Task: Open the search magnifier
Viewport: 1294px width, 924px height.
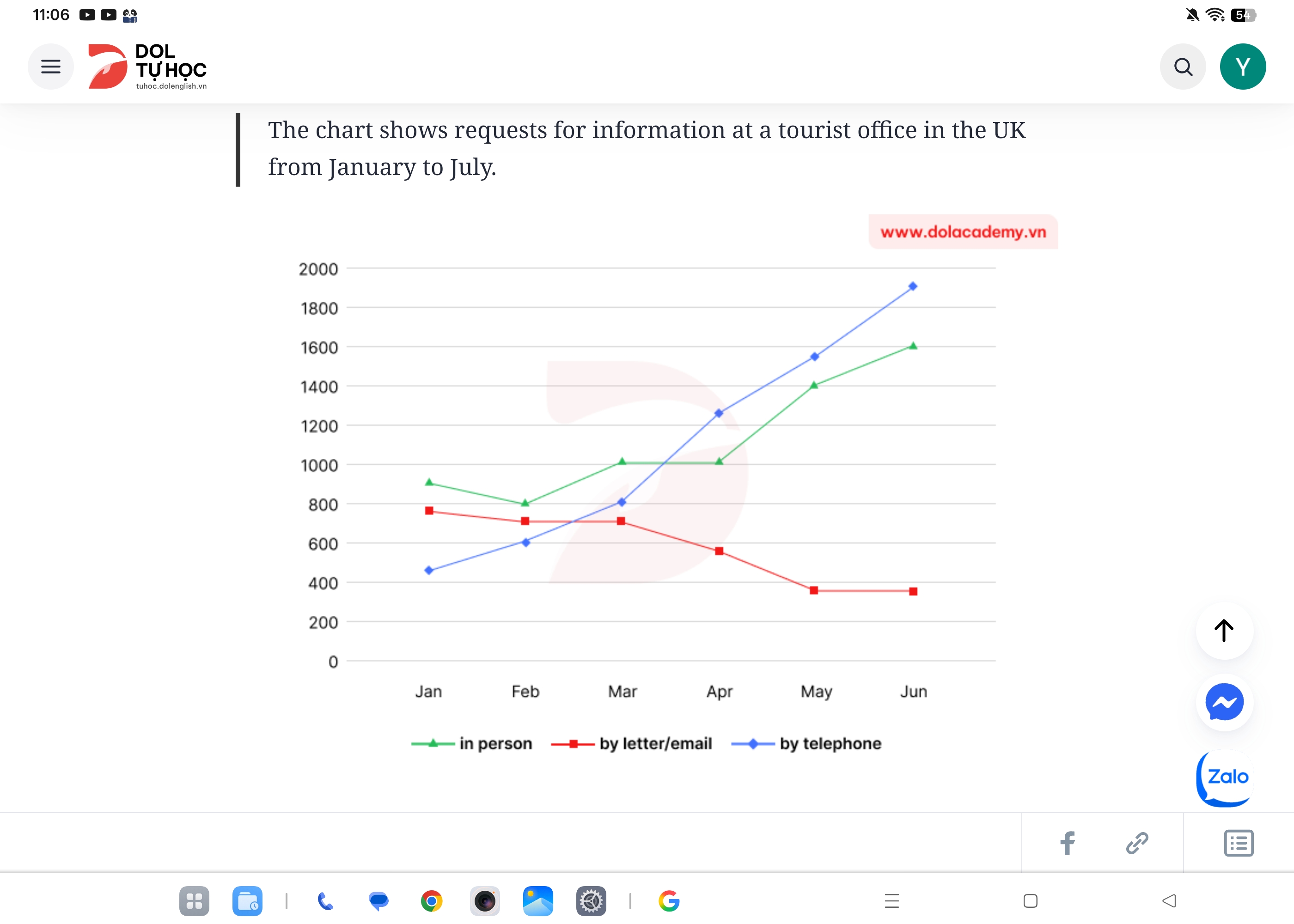Action: point(1183,67)
